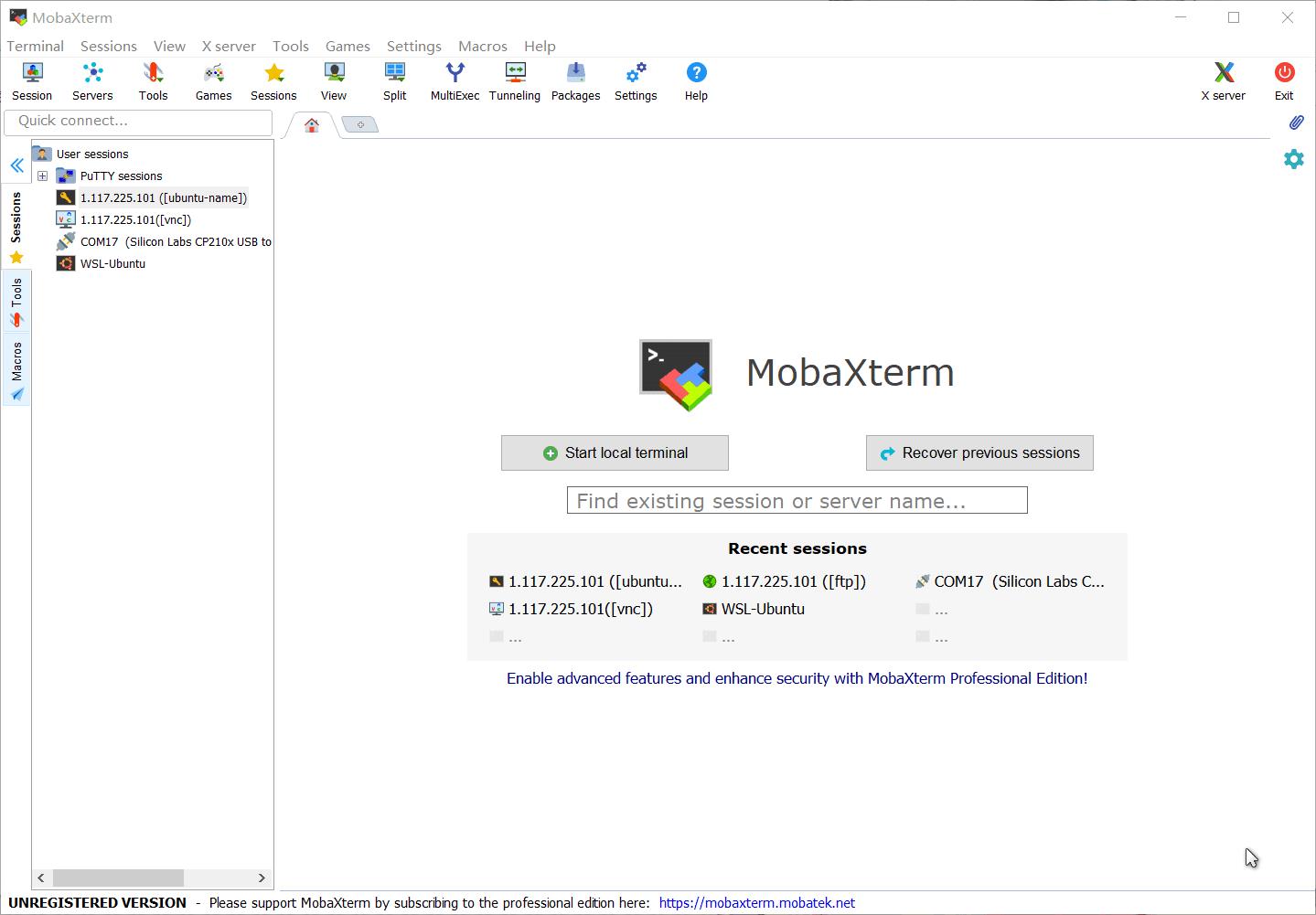Open the Help menu
1316x915 pixels.
(540, 46)
